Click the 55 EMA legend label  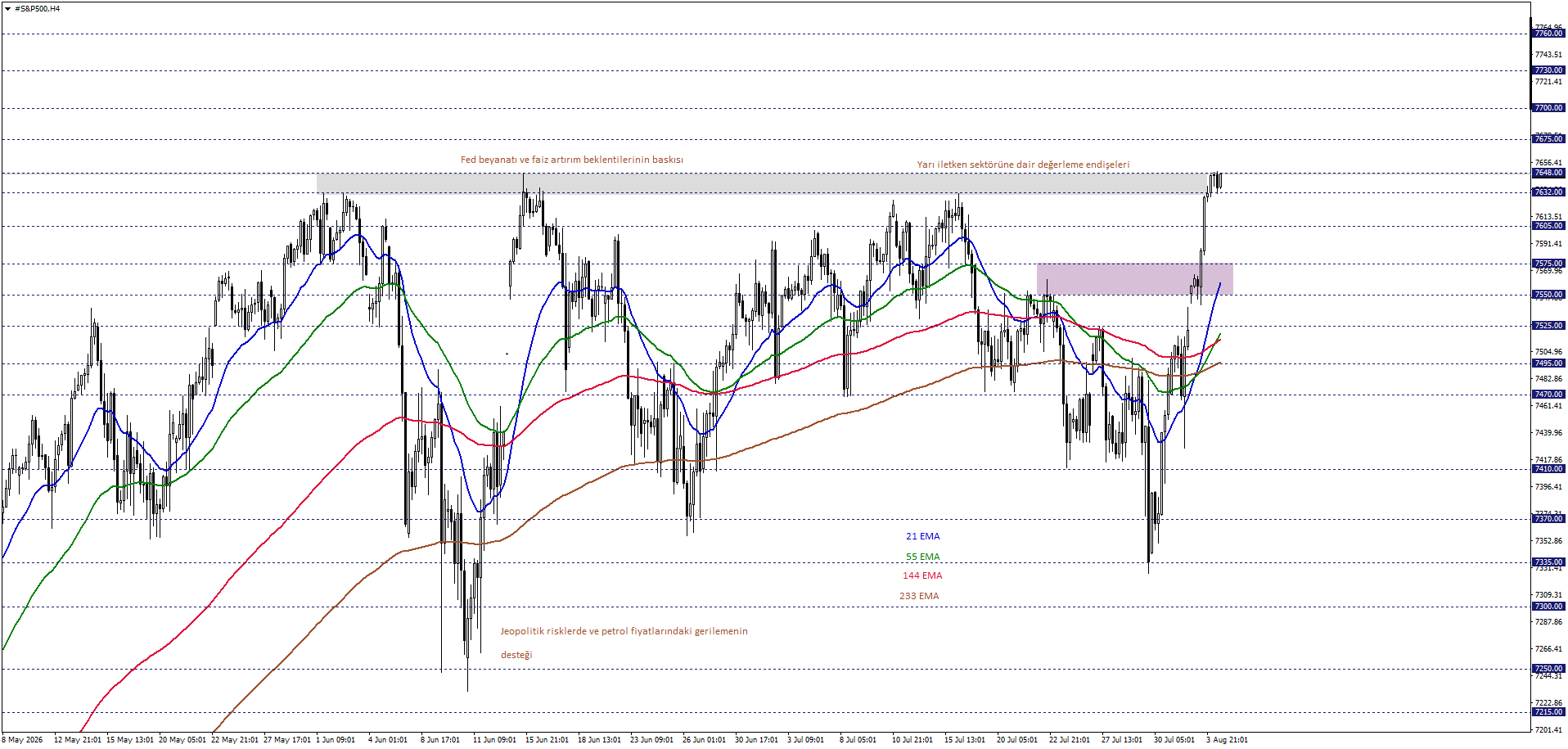pos(922,557)
